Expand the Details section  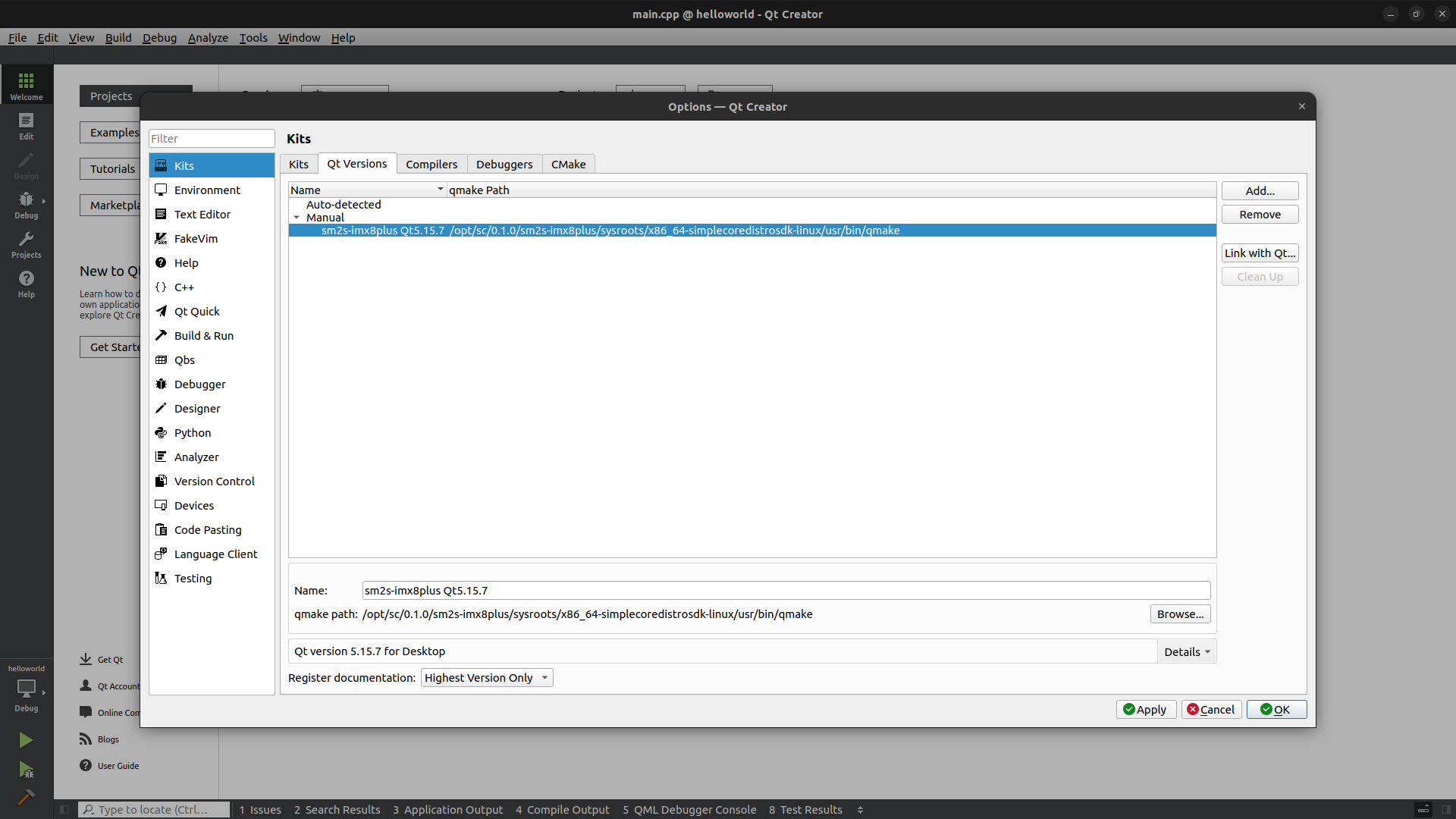coord(1187,651)
